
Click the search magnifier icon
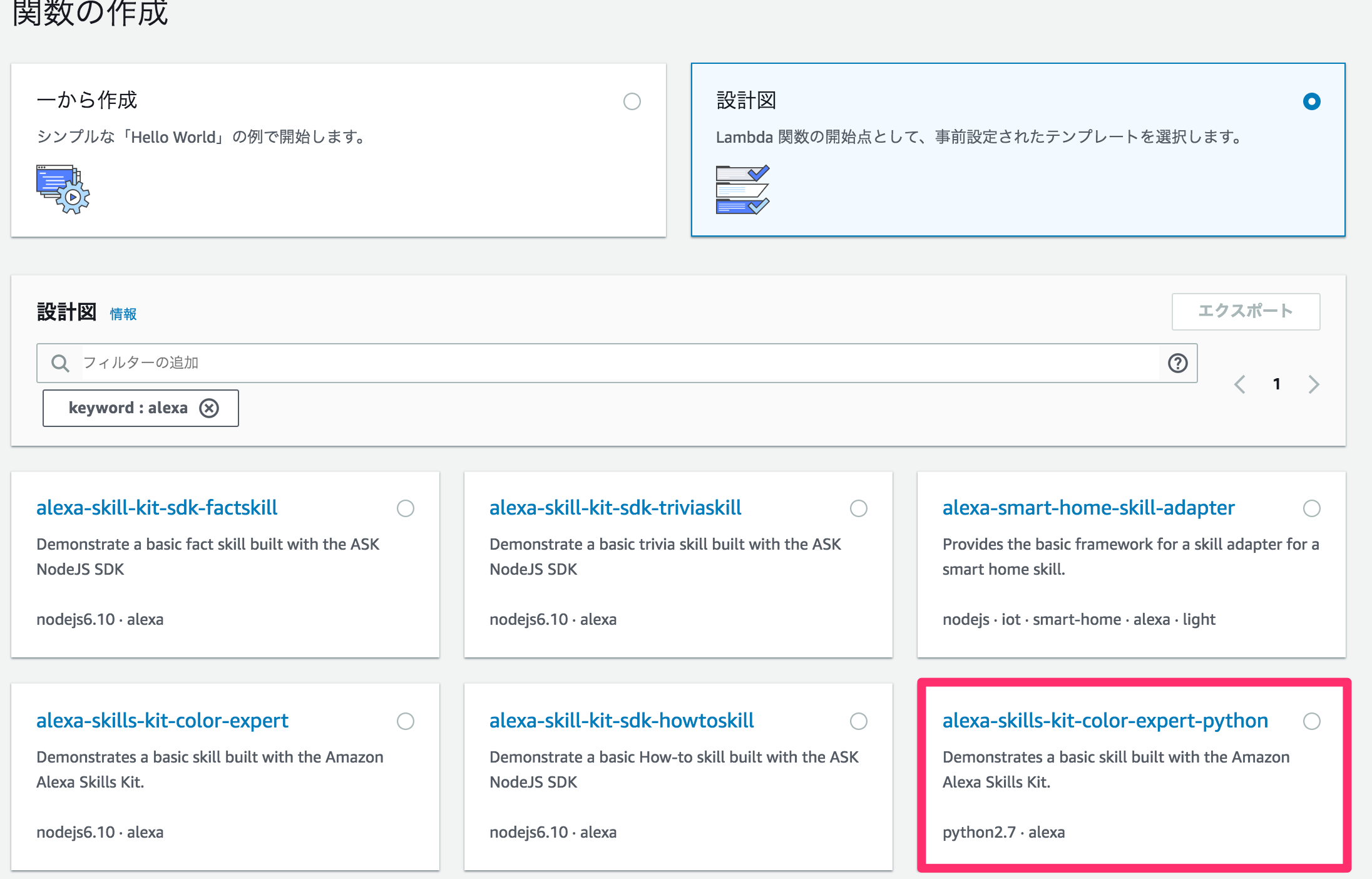tap(60, 363)
